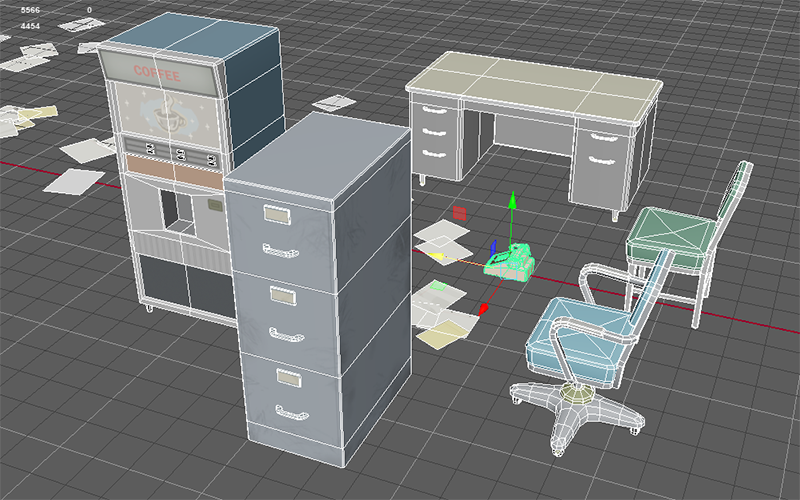Screen dimensions: 800x500
Task: Click the green square plane handle
Action: pos(438,286)
